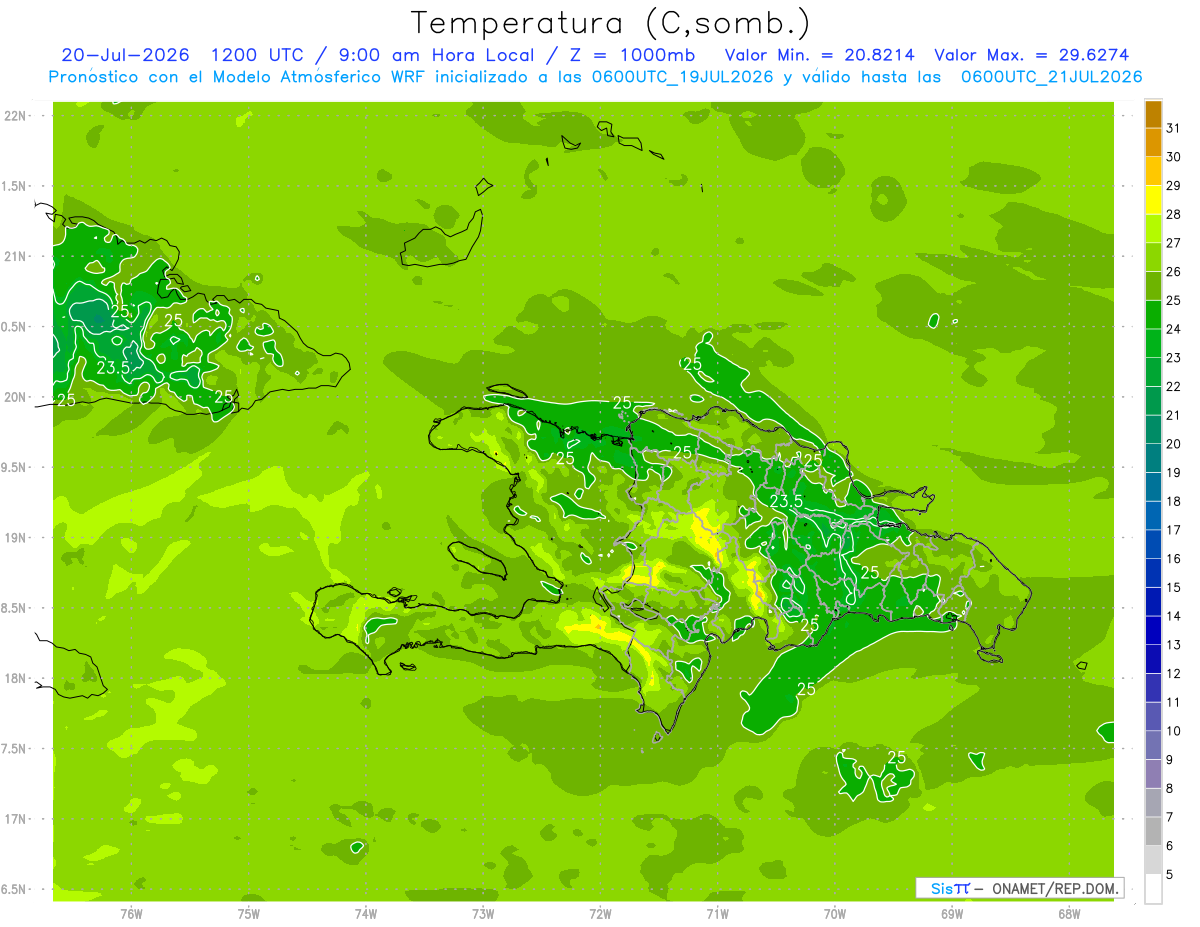Select the date "20-Jul-2026" in the header
This screenshot has height=927, width=1200.
point(126,55)
